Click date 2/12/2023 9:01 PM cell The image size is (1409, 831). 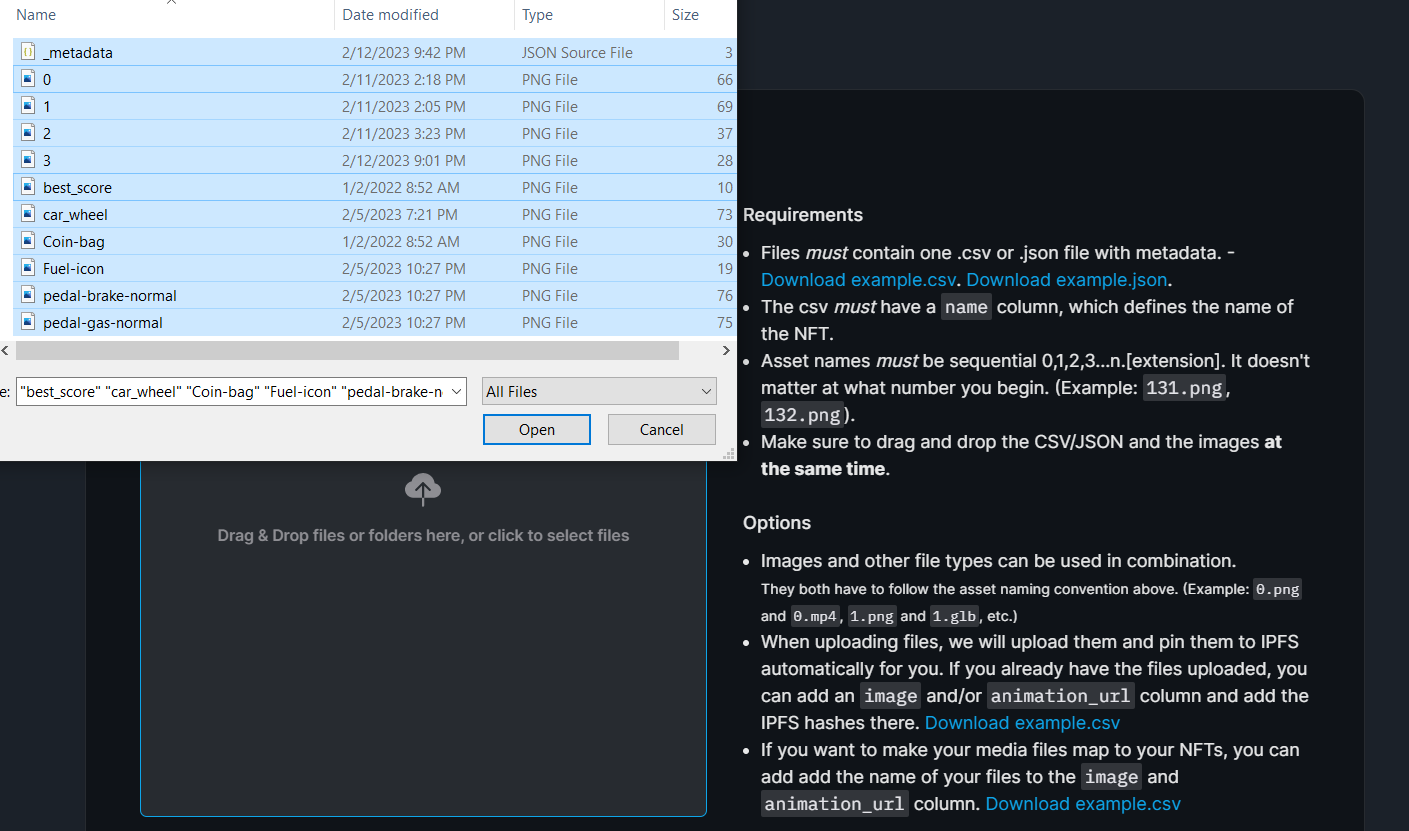[404, 160]
